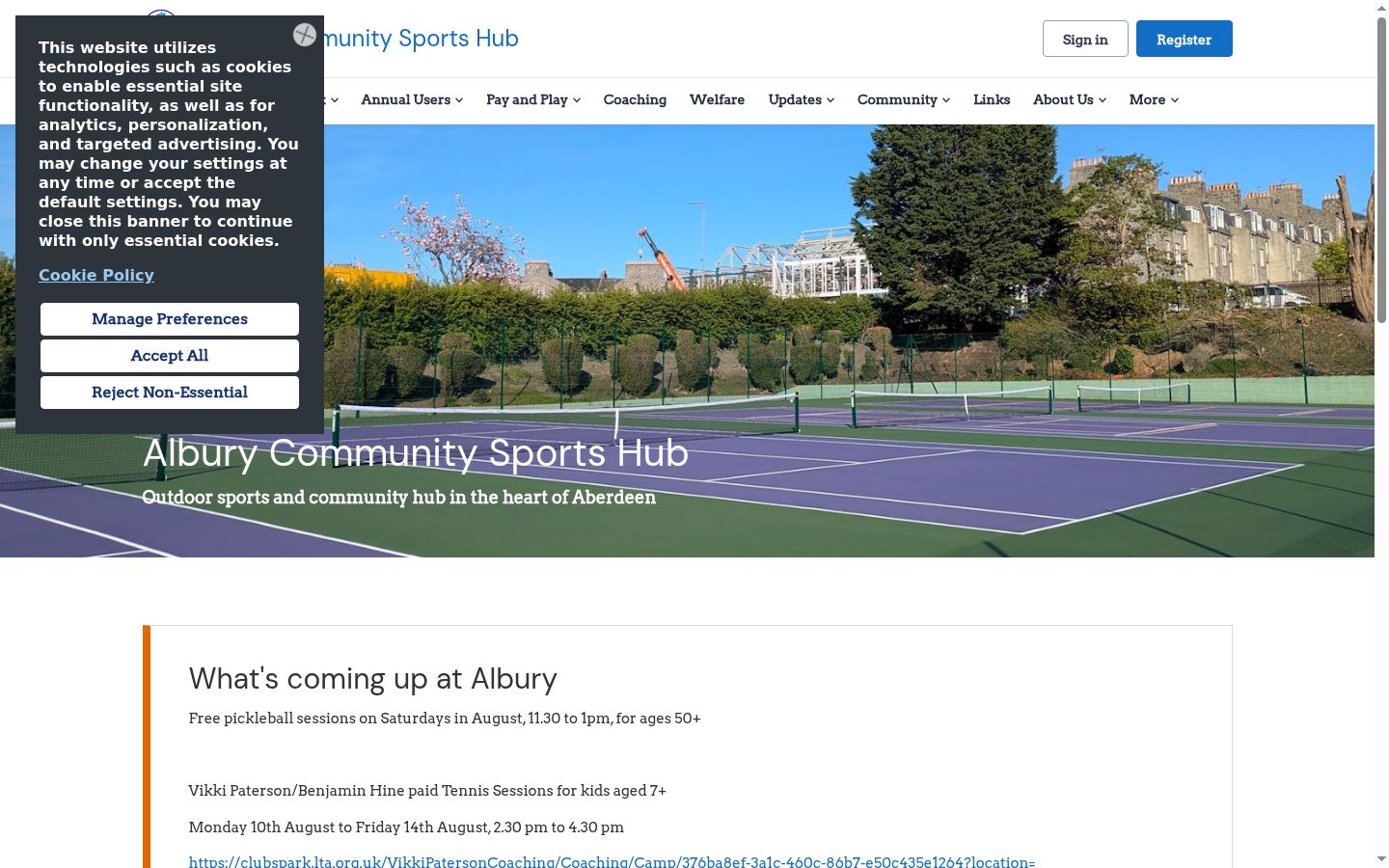Click the scrollbar down arrow
This screenshot has height=868, width=1389.
click(1381, 859)
